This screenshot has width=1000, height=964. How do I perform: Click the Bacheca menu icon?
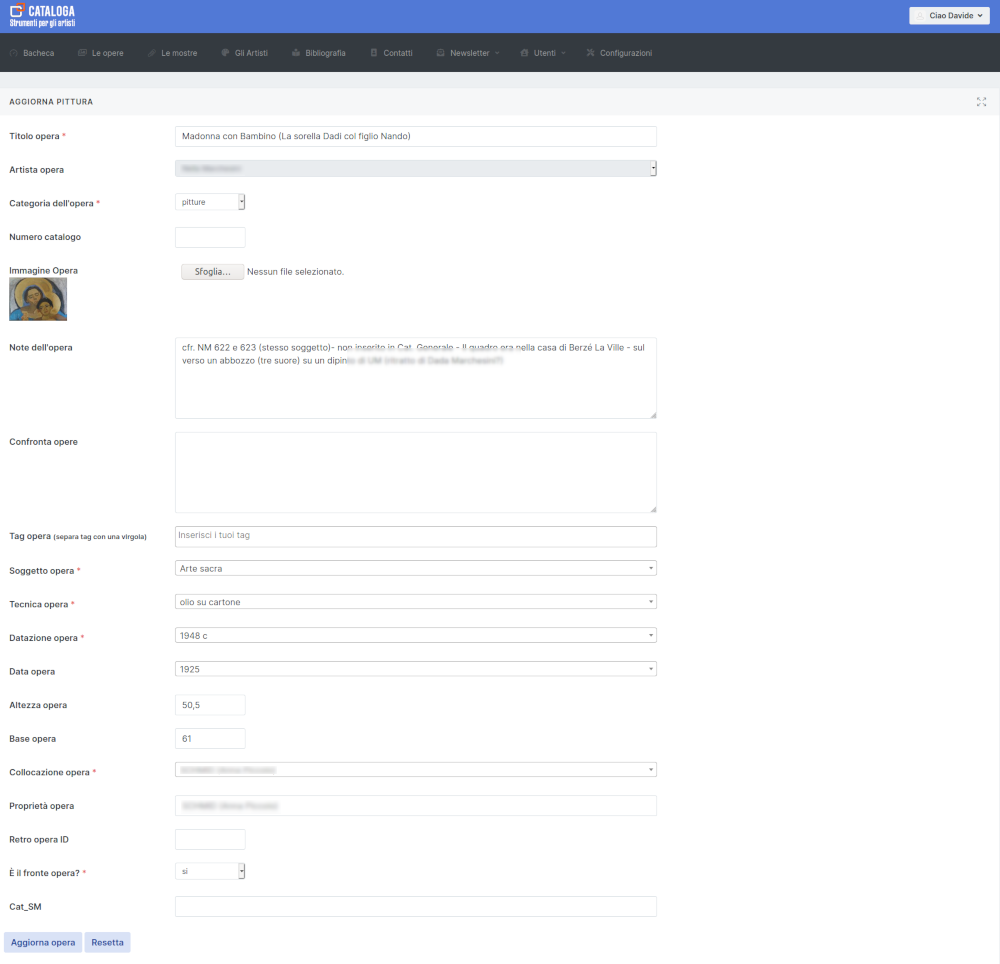[14, 53]
